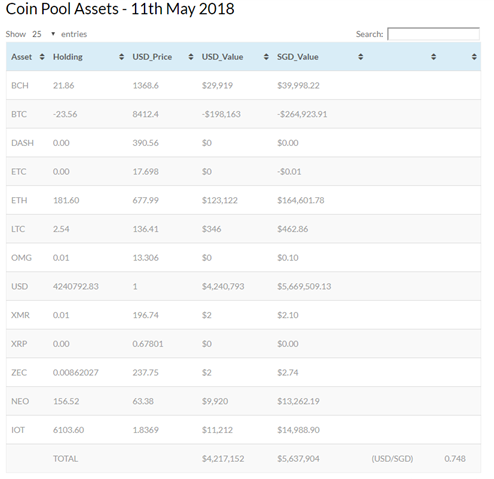Select the BCH asset cell
This screenshot has width=494, height=479.
20,86
